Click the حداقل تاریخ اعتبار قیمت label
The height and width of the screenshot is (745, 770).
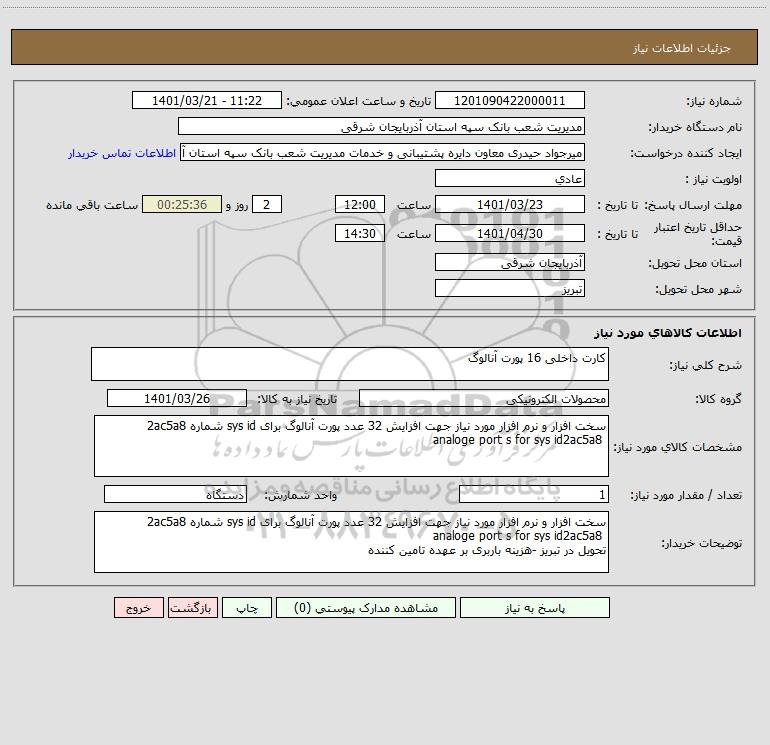[698, 234]
